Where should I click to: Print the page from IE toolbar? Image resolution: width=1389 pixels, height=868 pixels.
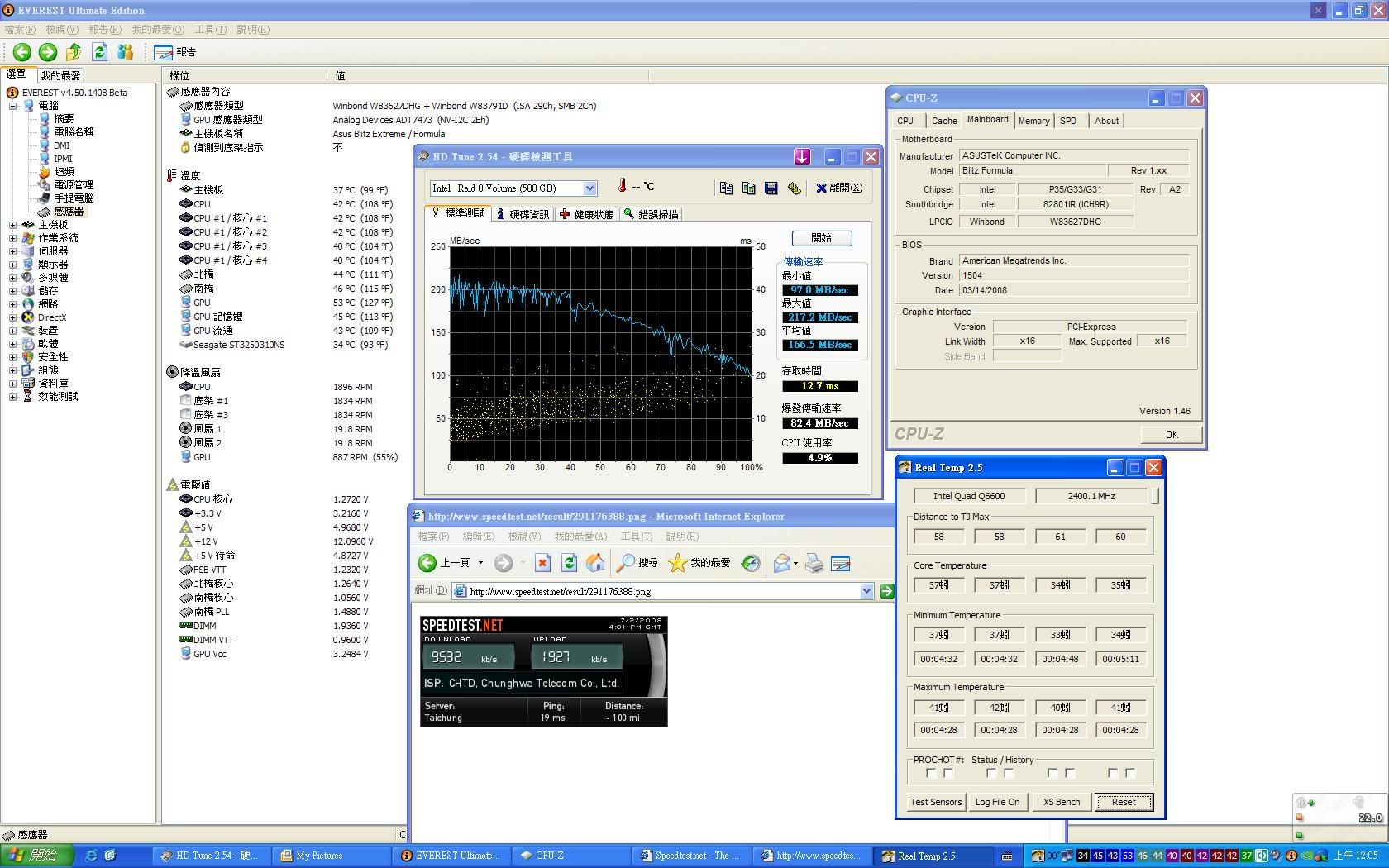pos(814,563)
